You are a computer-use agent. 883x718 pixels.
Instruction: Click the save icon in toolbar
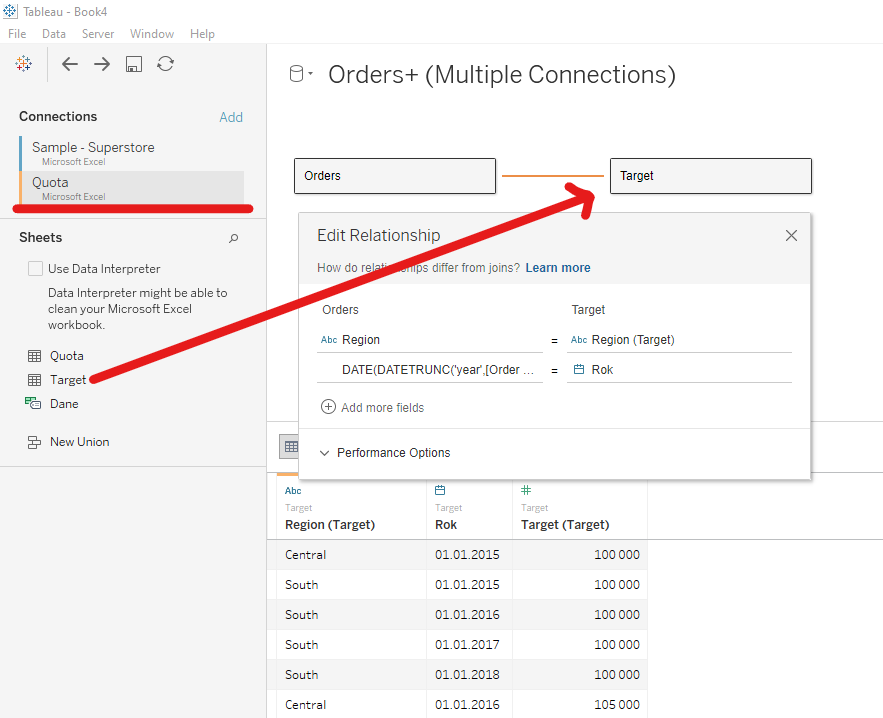[134, 64]
